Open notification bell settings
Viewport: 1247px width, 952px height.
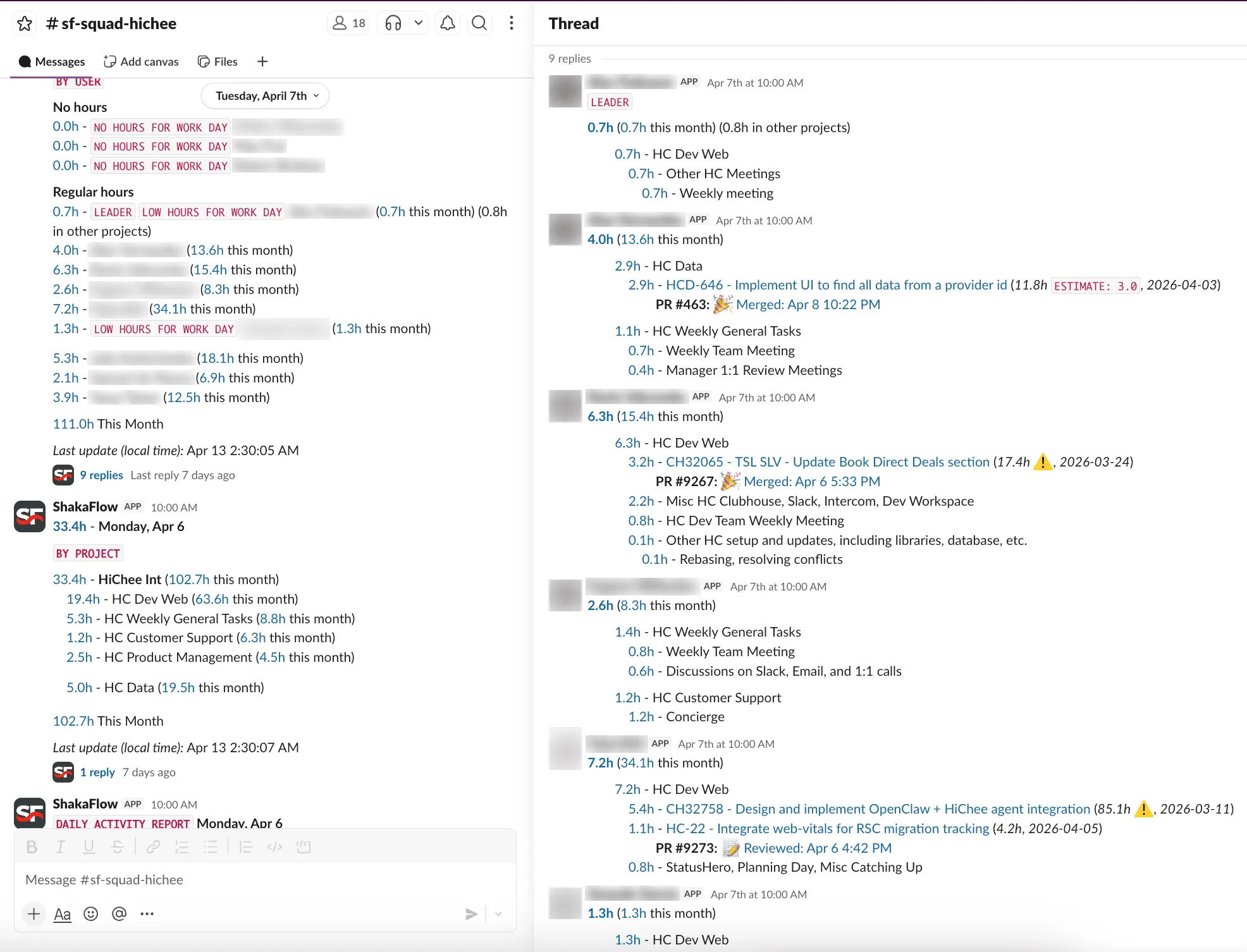click(448, 23)
